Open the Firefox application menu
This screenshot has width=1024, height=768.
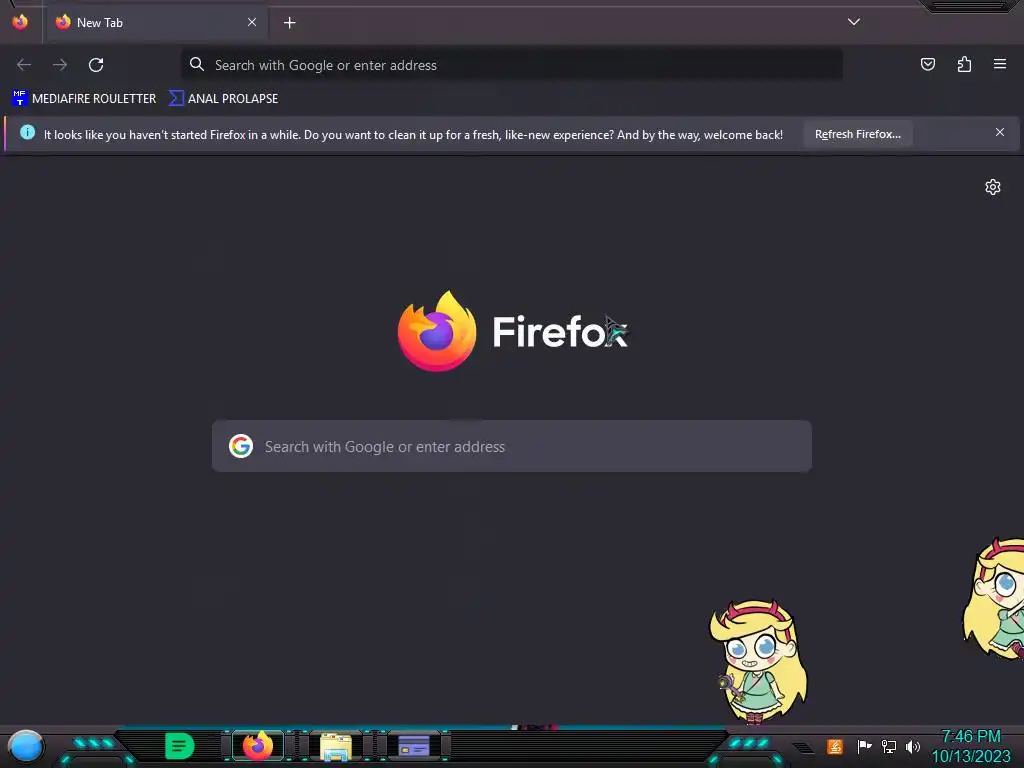999,64
